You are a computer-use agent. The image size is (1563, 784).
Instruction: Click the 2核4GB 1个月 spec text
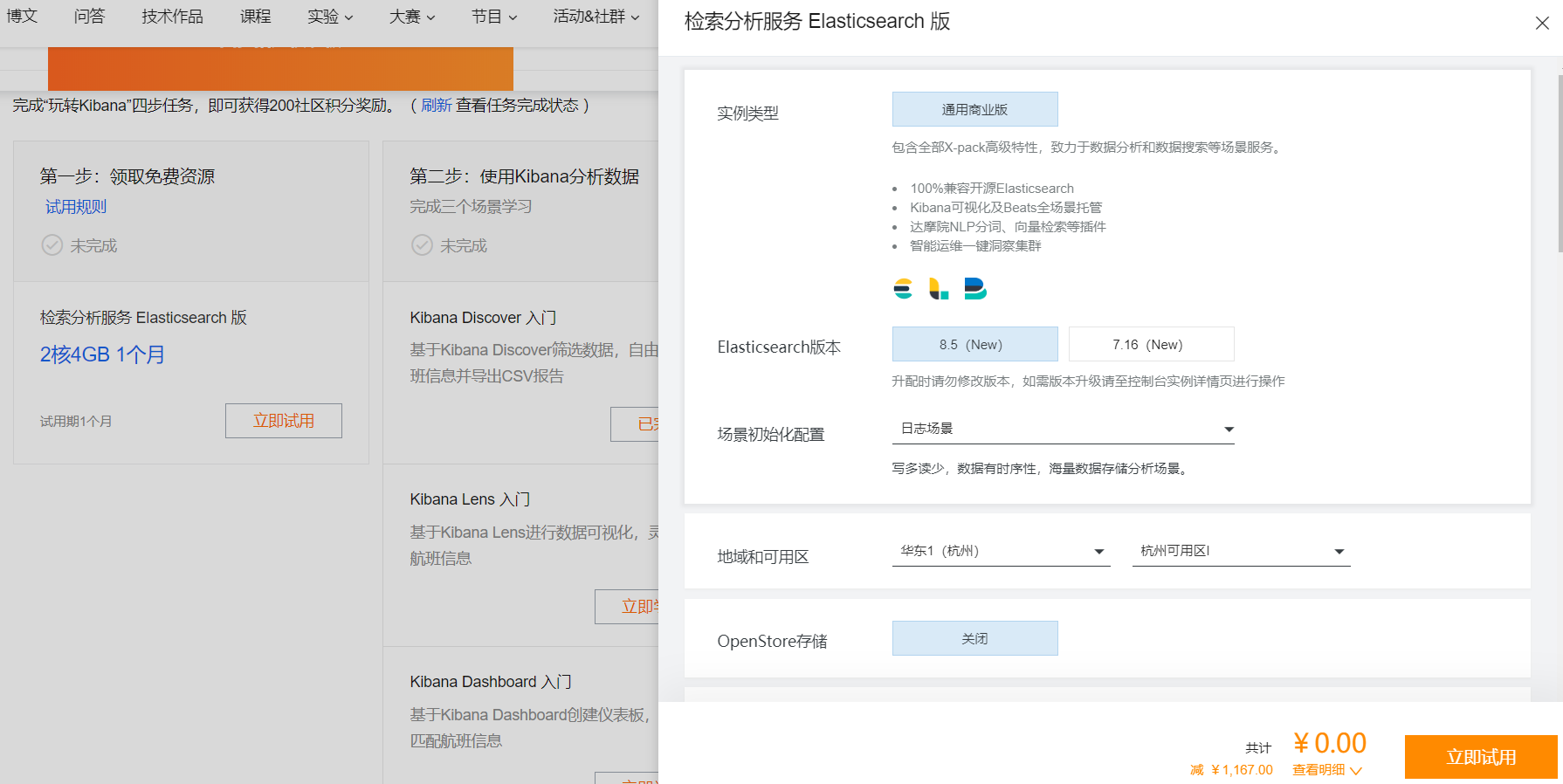click(102, 354)
